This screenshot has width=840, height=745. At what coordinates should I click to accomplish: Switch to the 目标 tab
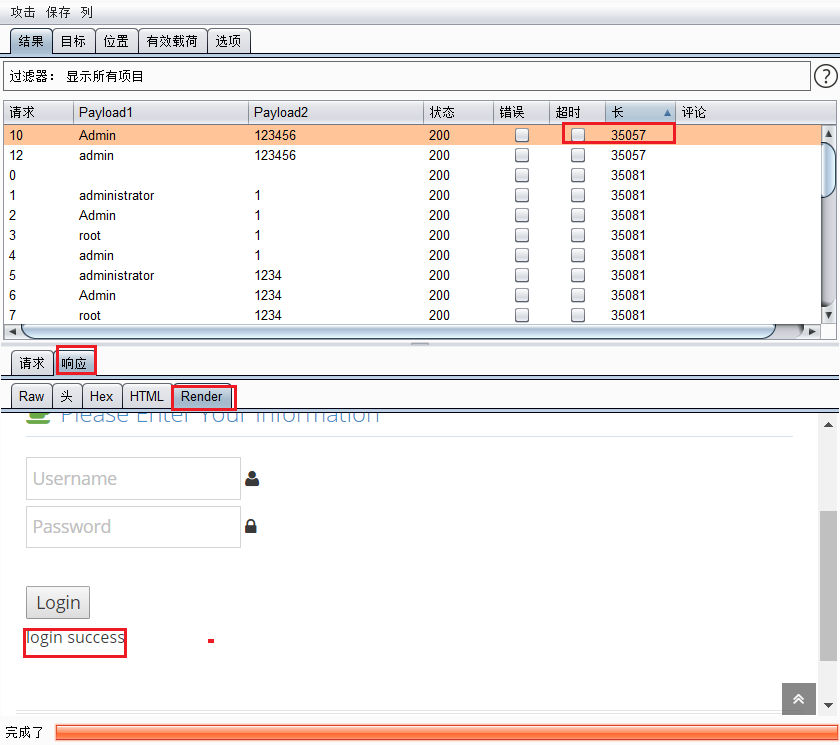click(73, 41)
